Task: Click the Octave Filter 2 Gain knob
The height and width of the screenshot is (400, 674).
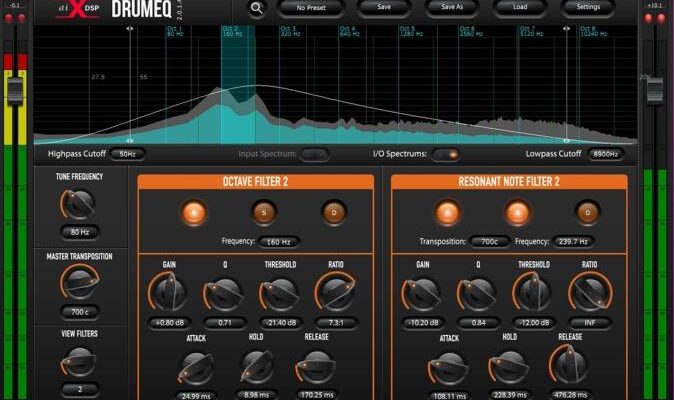Action: (x=167, y=292)
